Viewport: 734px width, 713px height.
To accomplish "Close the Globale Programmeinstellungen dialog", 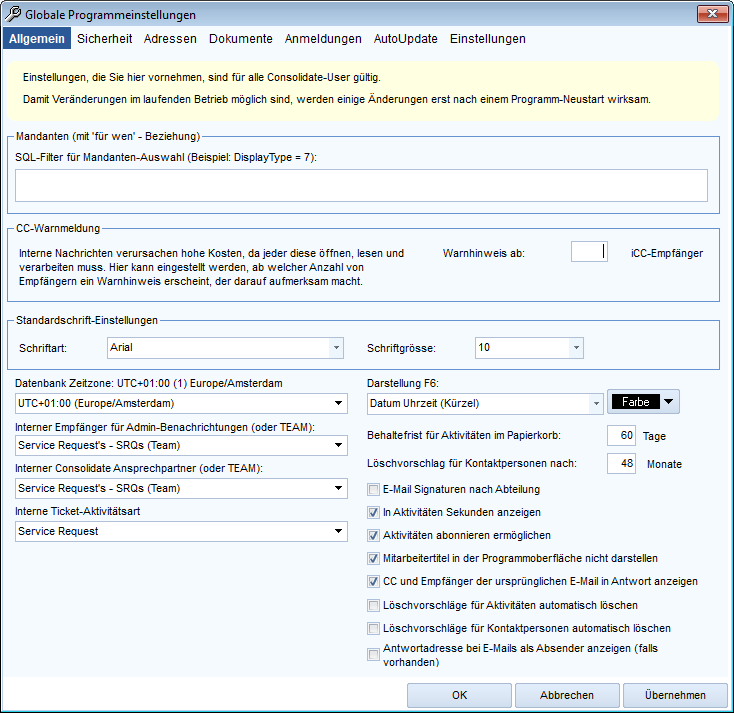I will tap(711, 14).
